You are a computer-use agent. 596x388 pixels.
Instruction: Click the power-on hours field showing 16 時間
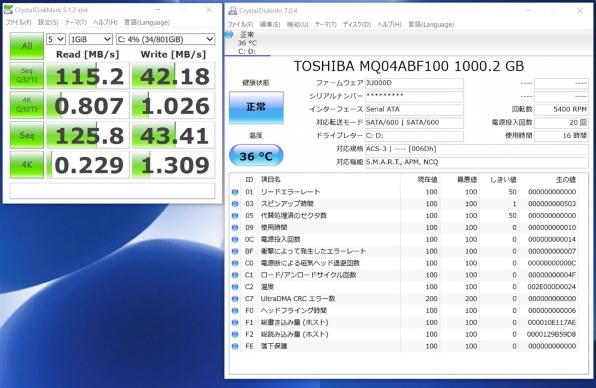pos(561,136)
